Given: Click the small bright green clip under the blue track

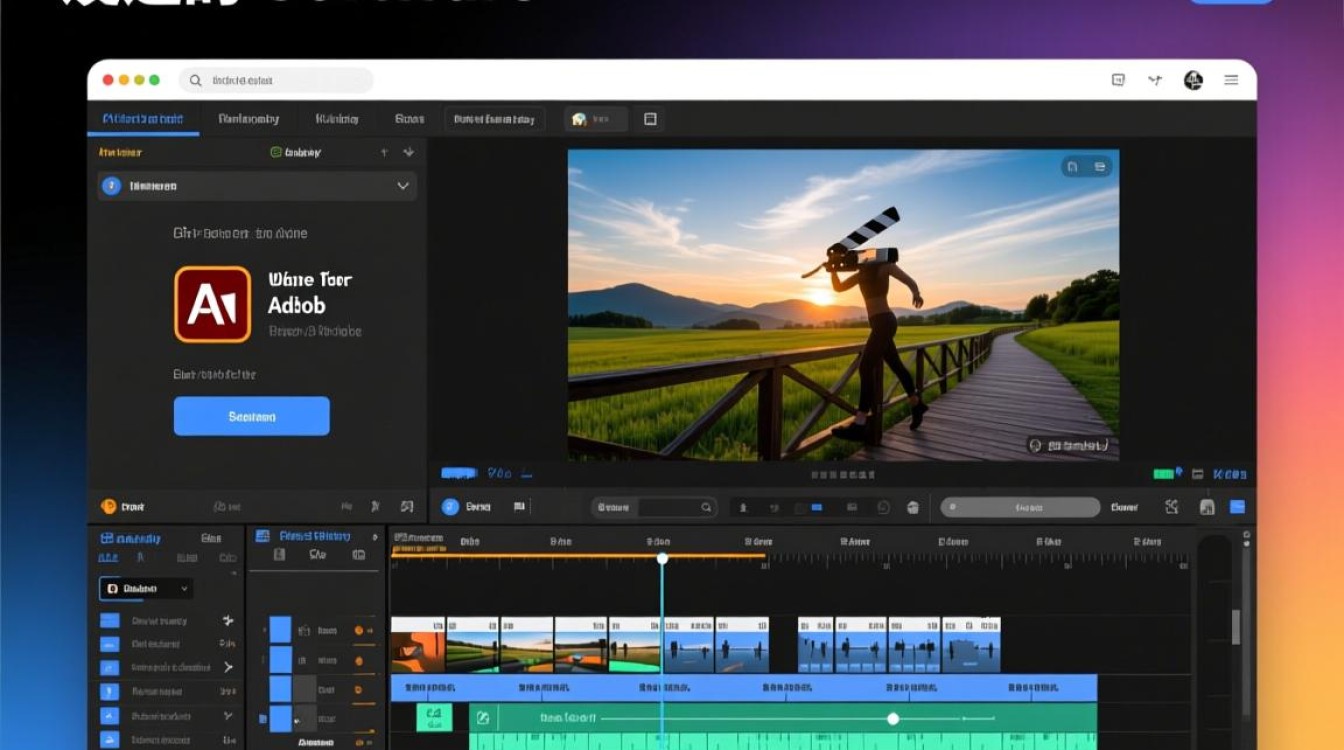Looking at the screenshot, I should [434, 717].
